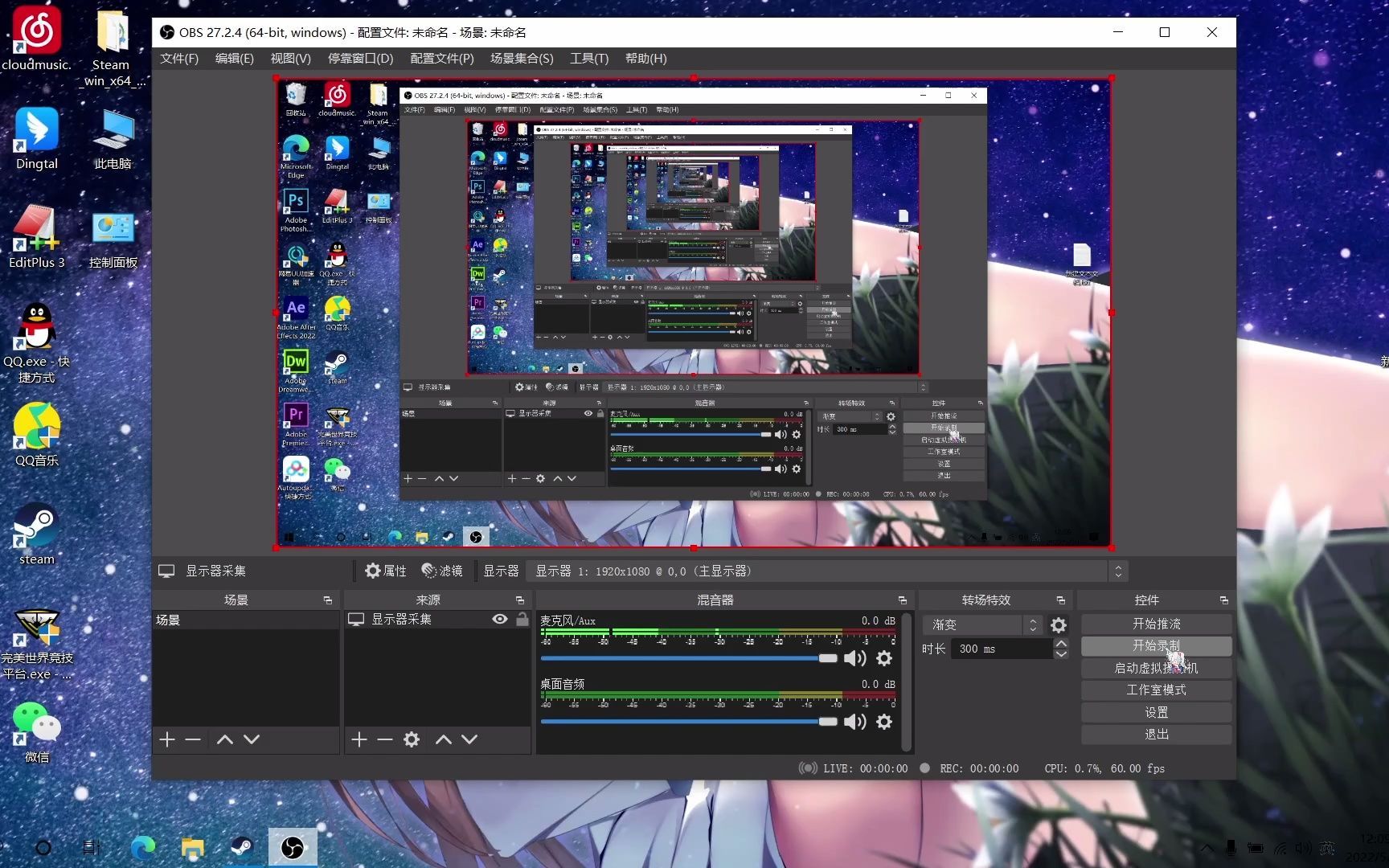The width and height of the screenshot is (1389, 868).
Task: Open the 场景集合(S) menu
Action: (522, 59)
